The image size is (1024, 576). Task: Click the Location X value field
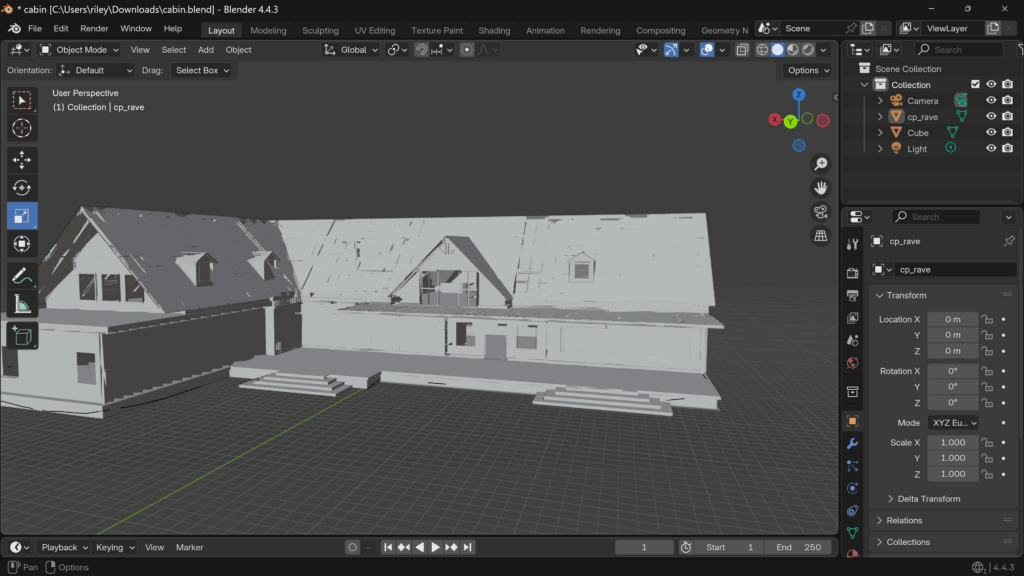953,319
